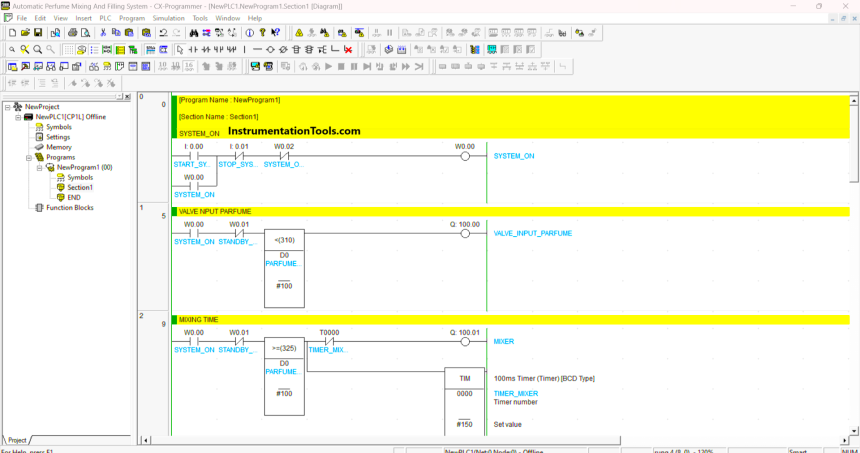Open the Simulation menu
Image resolution: width=860 pixels, height=453 pixels.
coord(168,18)
